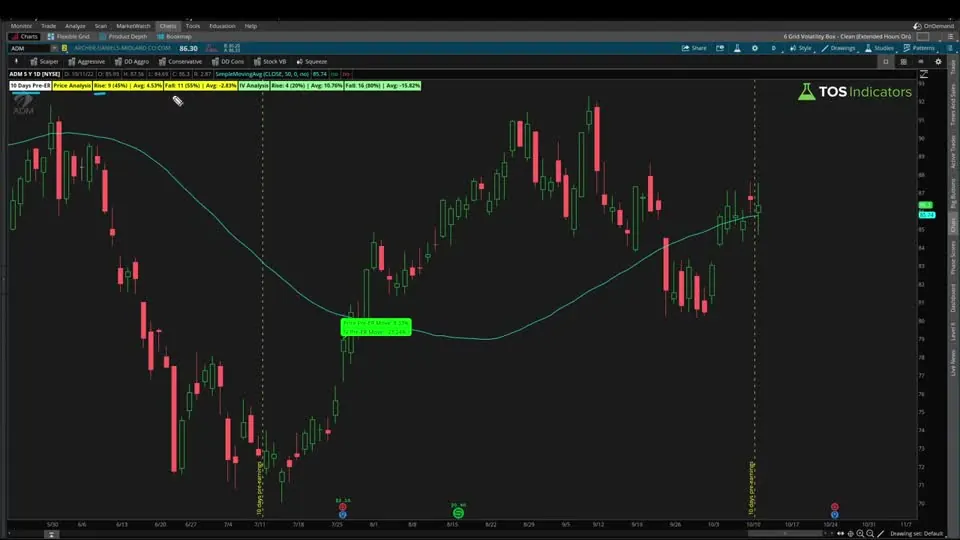Open the Style dropdown
The width and height of the screenshot is (960, 540).
tap(801, 48)
